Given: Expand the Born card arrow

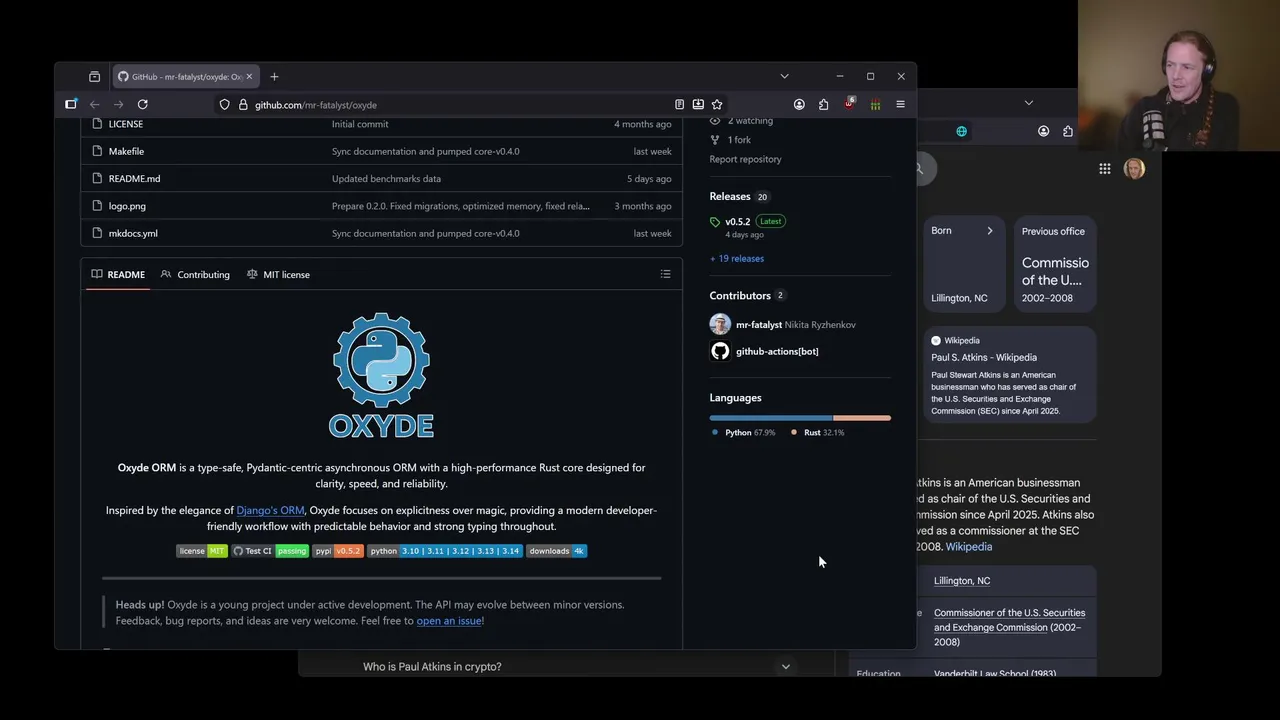Looking at the screenshot, I should [990, 231].
